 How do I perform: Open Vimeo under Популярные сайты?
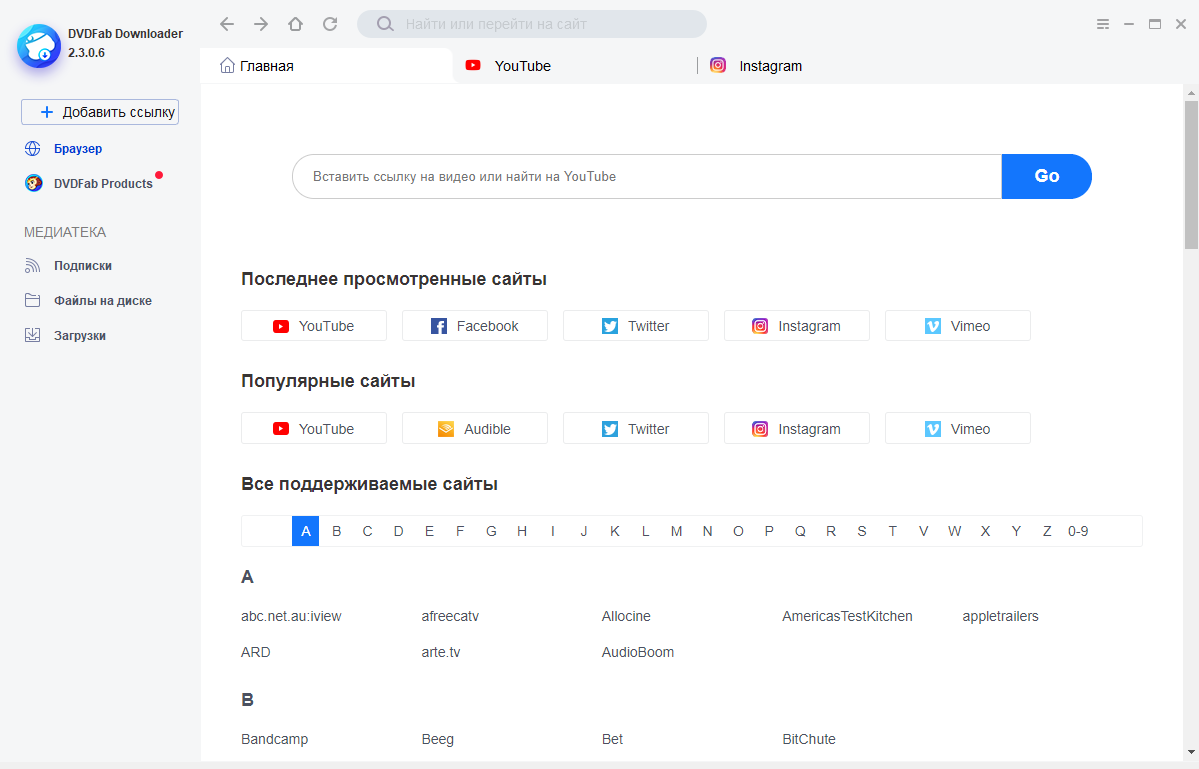tap(957, 428)
